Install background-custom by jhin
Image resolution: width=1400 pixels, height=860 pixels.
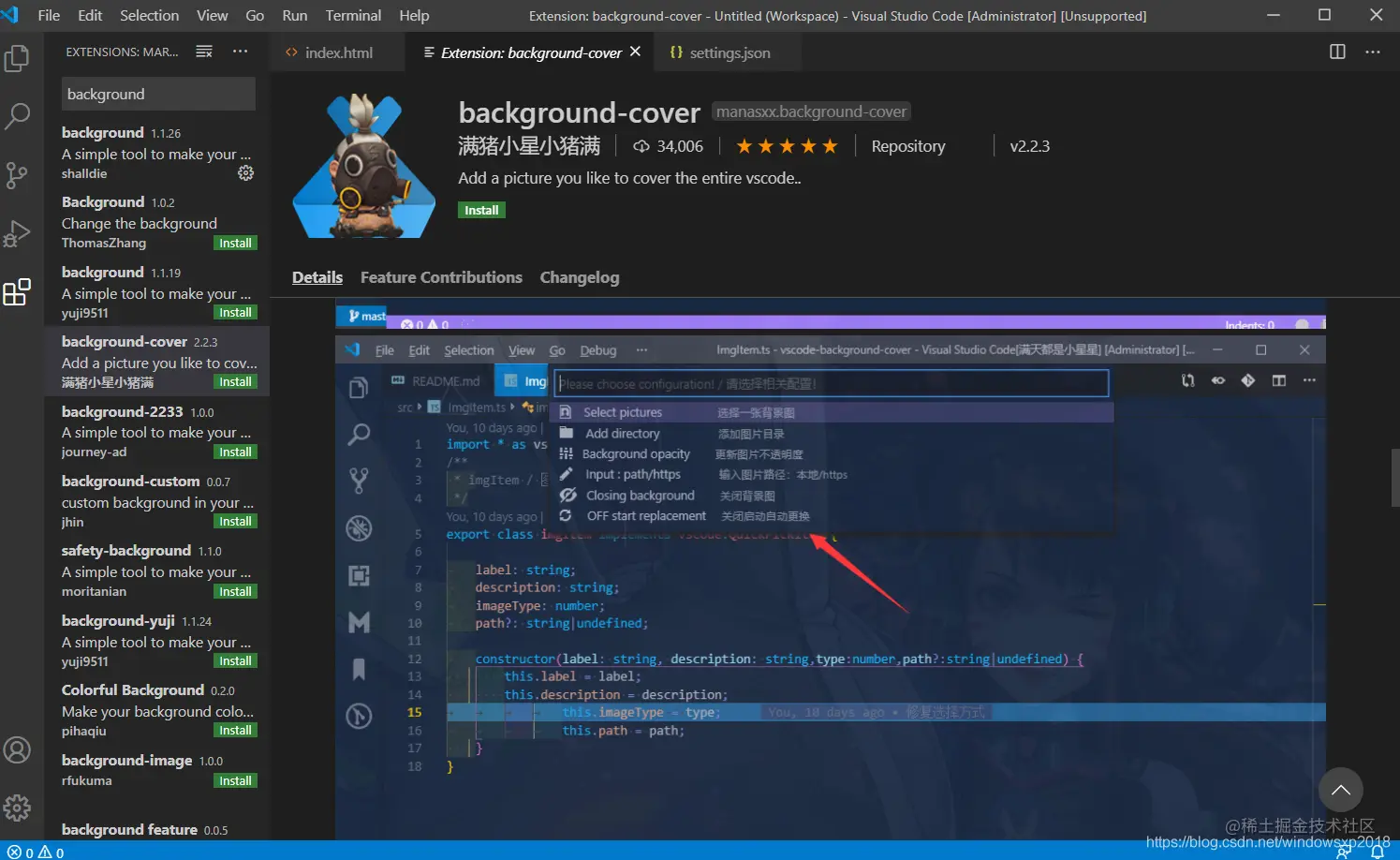235,521
